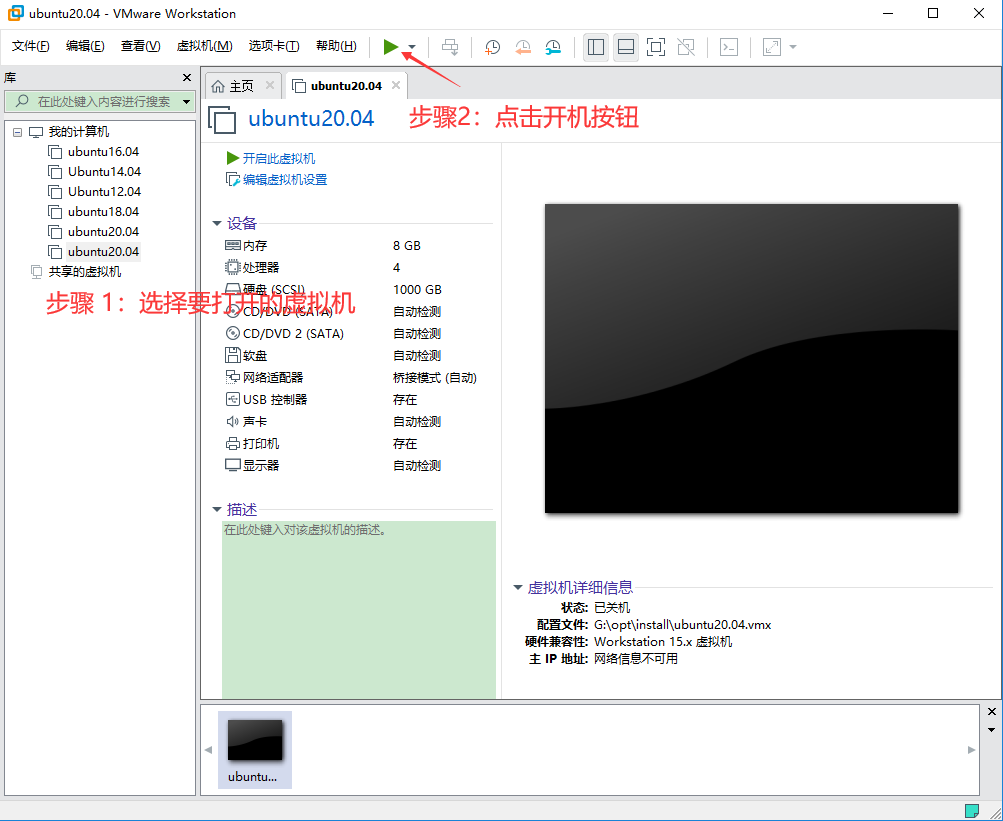Click into the VM description text area
1003x821 pixels.
coord(359,609)
